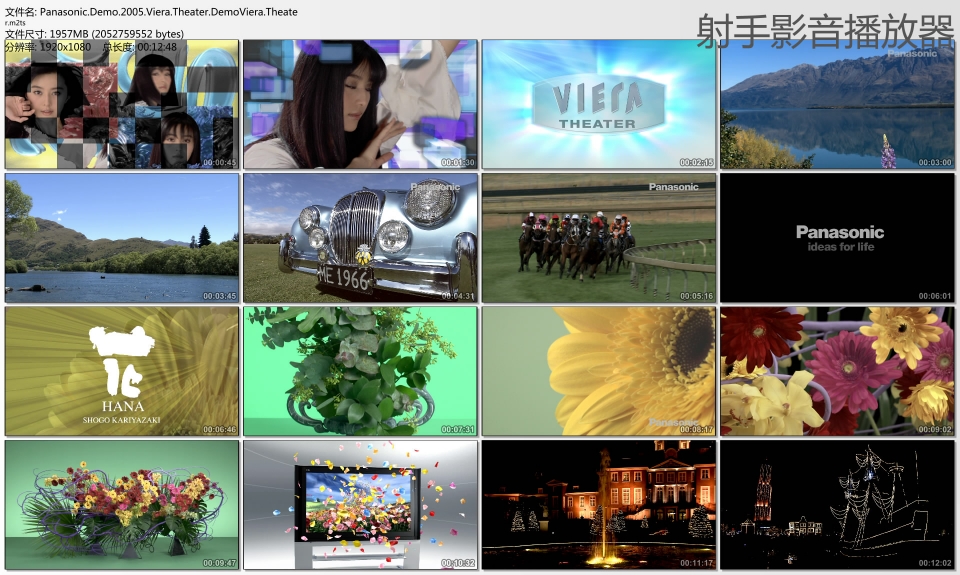Viewport: 960px width, 575px height.
Task: Click the r.m2ts file extension text
Action: pos(15,23)
